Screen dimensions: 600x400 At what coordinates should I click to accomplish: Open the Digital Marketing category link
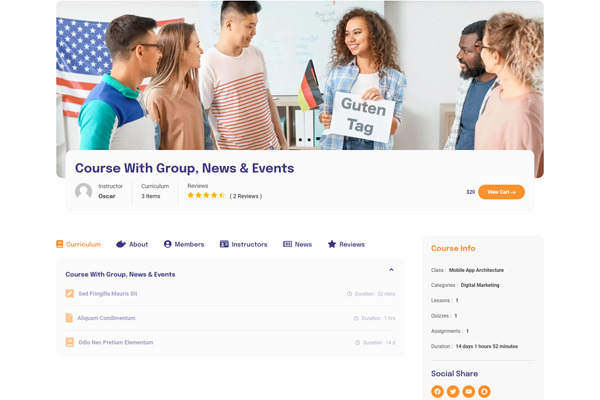[x=480, y=285]
